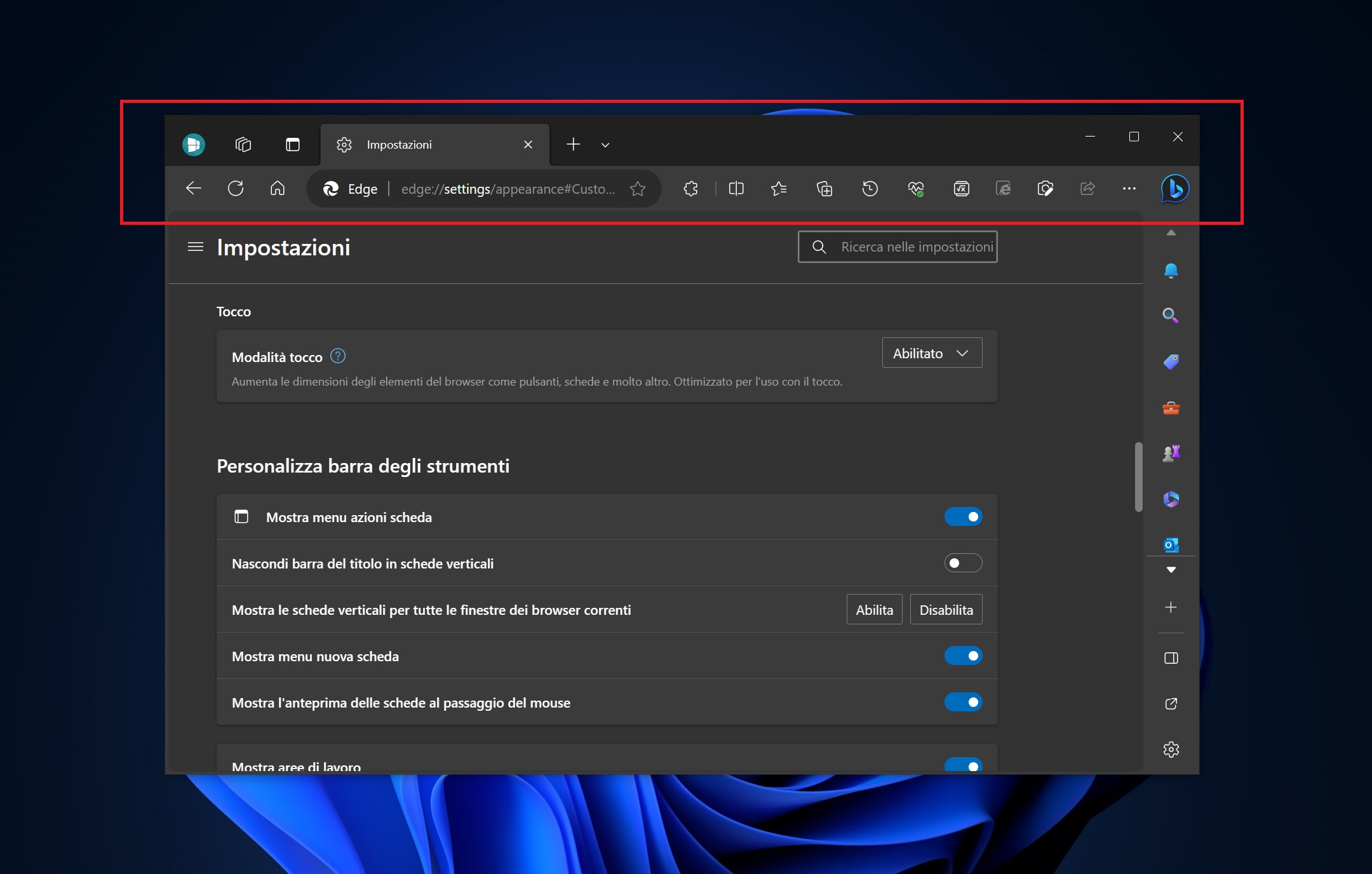Open the sidebar Microsoft 365 icon

(1171, 499)
